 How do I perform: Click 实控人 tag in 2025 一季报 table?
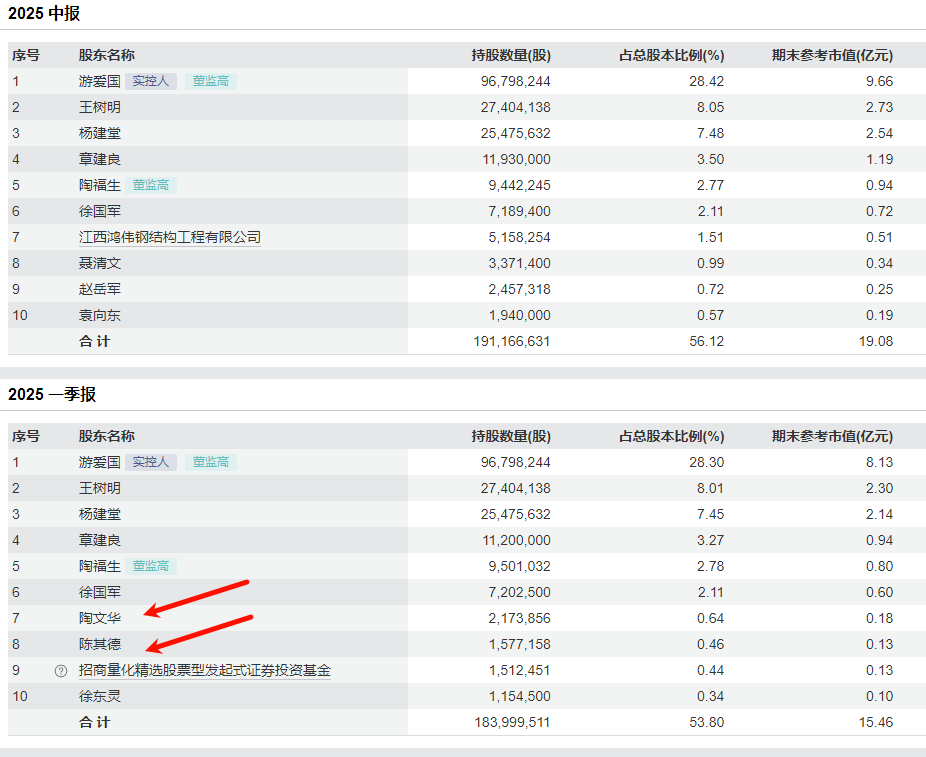click(151, 462)
